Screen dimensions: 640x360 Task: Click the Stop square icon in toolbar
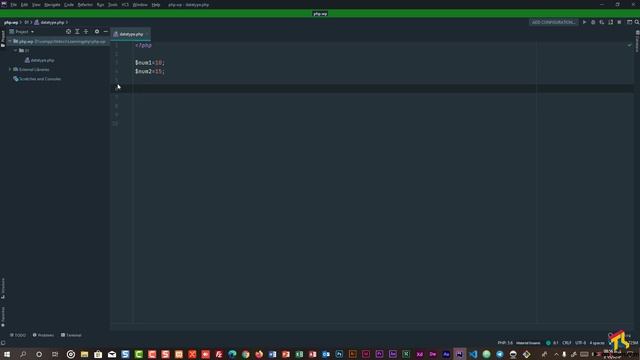tap(619, 22)
